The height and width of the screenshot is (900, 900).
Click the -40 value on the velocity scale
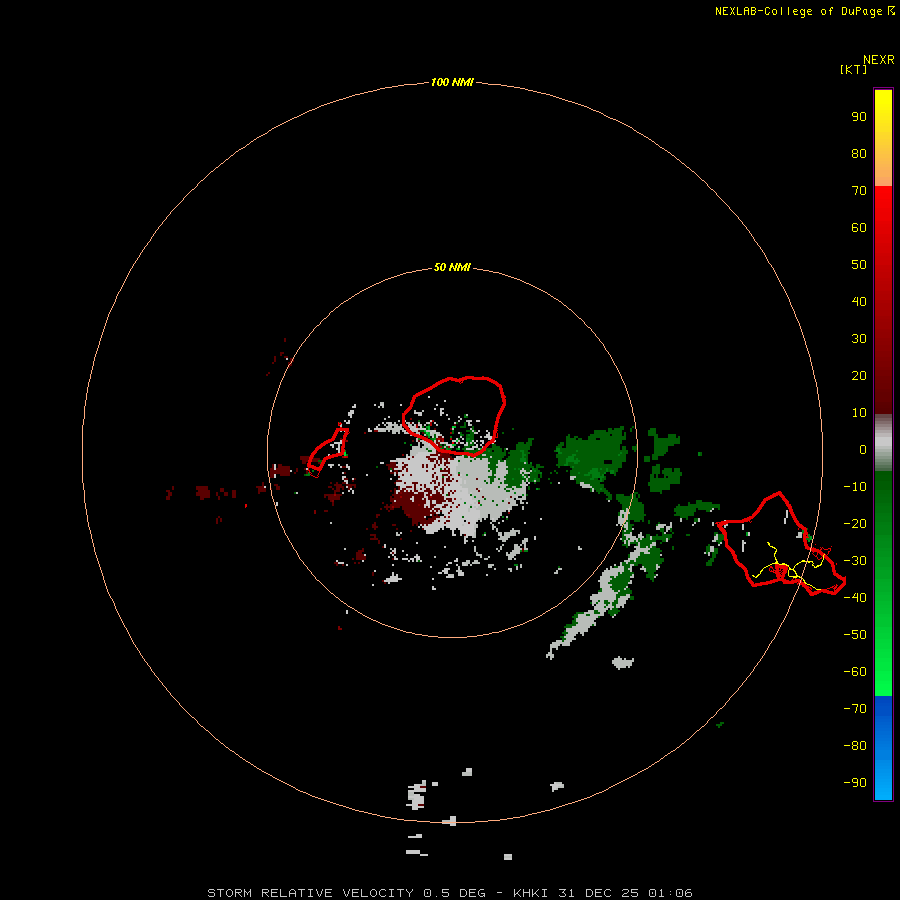pos(855,598)
